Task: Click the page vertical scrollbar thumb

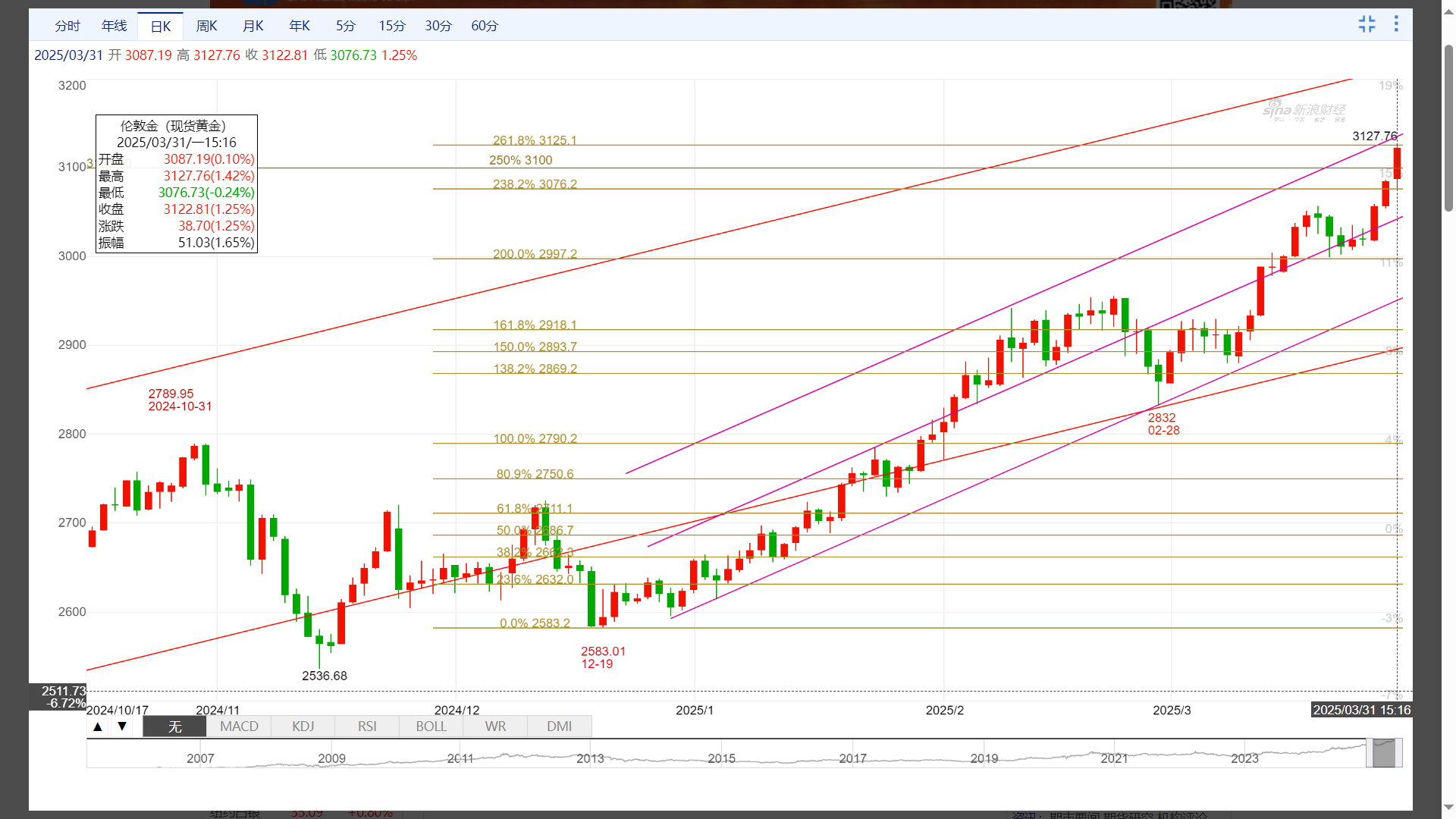Action: pyautogui.click(x=1448, y=129)
